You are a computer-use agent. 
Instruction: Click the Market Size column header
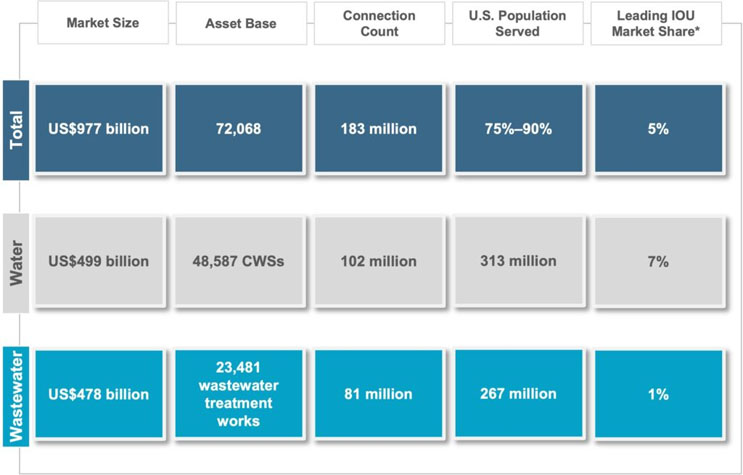tap(101, 23)
